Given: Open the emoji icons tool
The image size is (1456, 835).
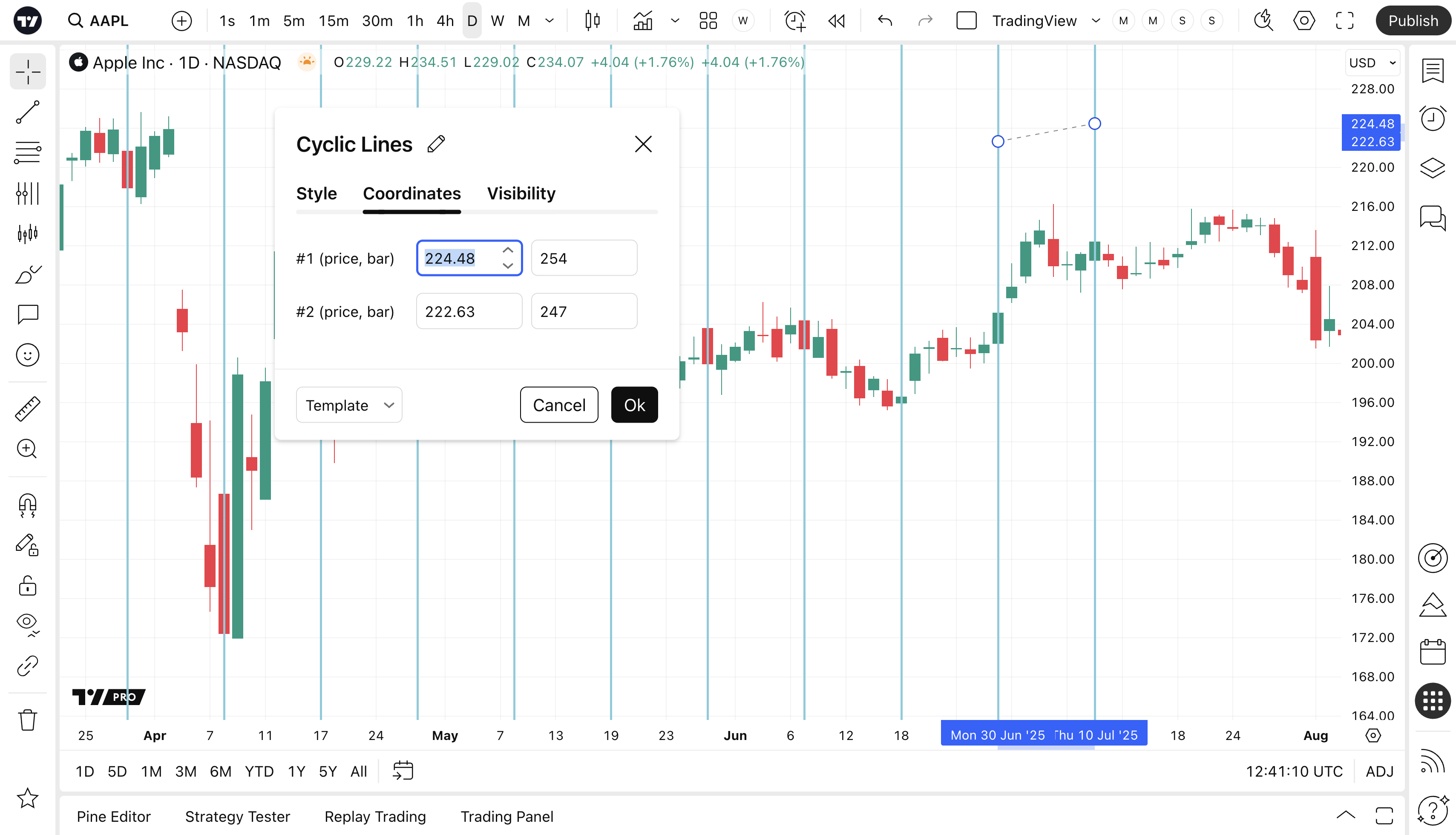Looking at the screenshot, I should [28, 355].
